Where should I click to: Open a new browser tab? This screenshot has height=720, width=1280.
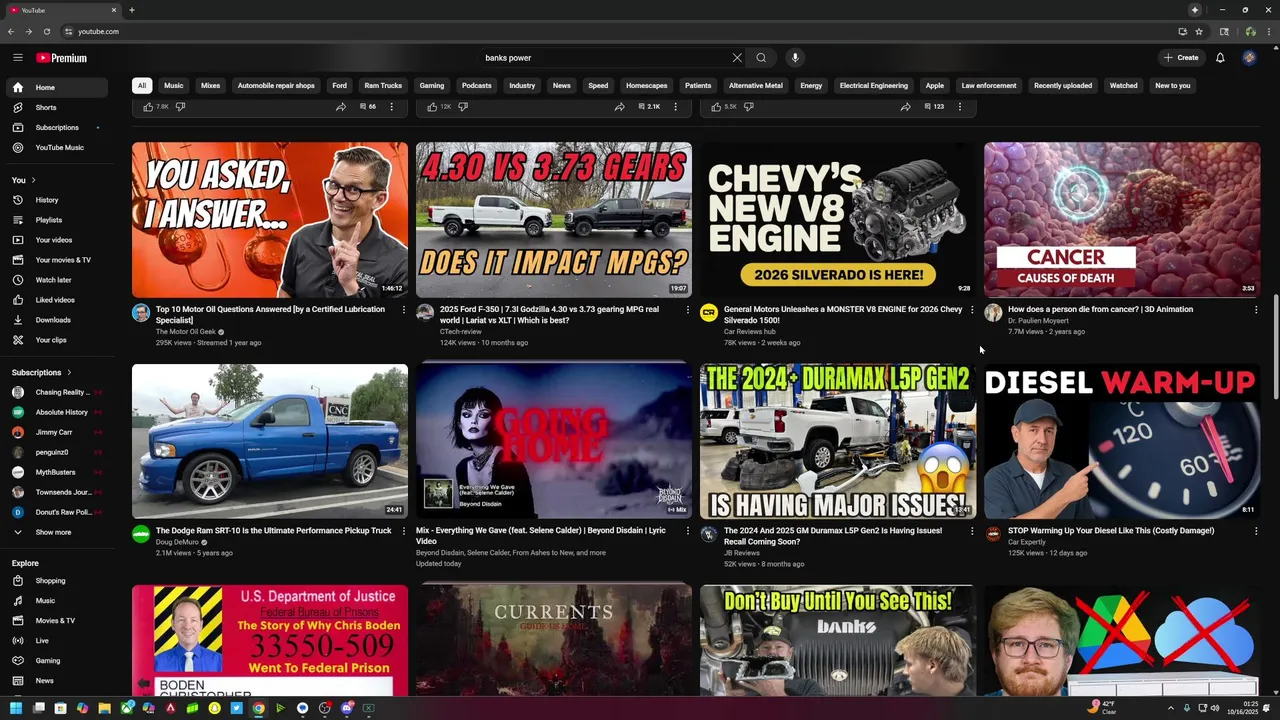click(132, 10)
